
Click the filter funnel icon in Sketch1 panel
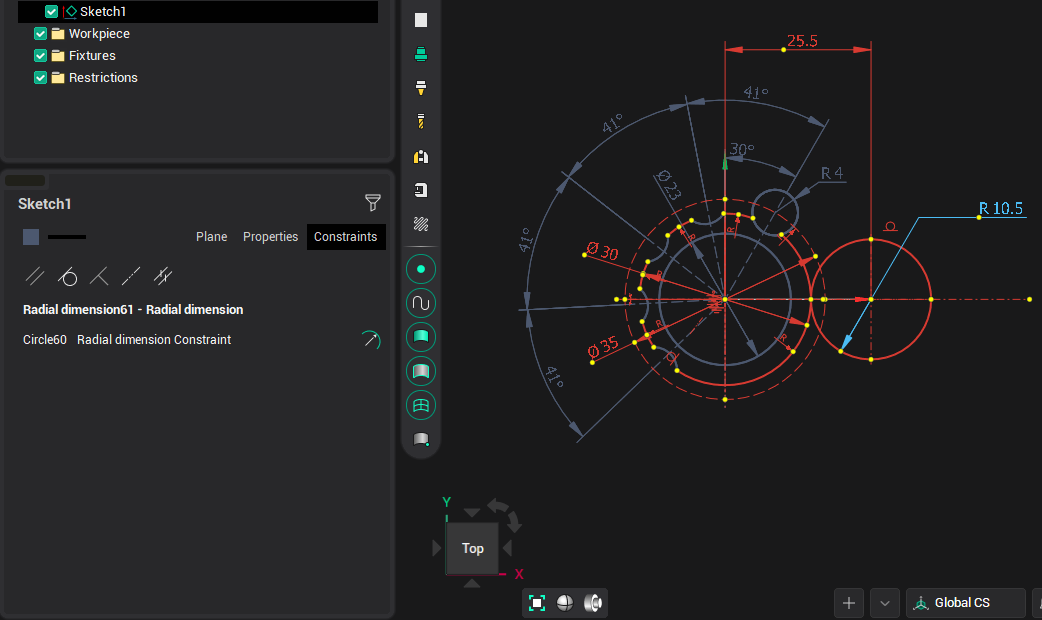(x=373, y=203)
